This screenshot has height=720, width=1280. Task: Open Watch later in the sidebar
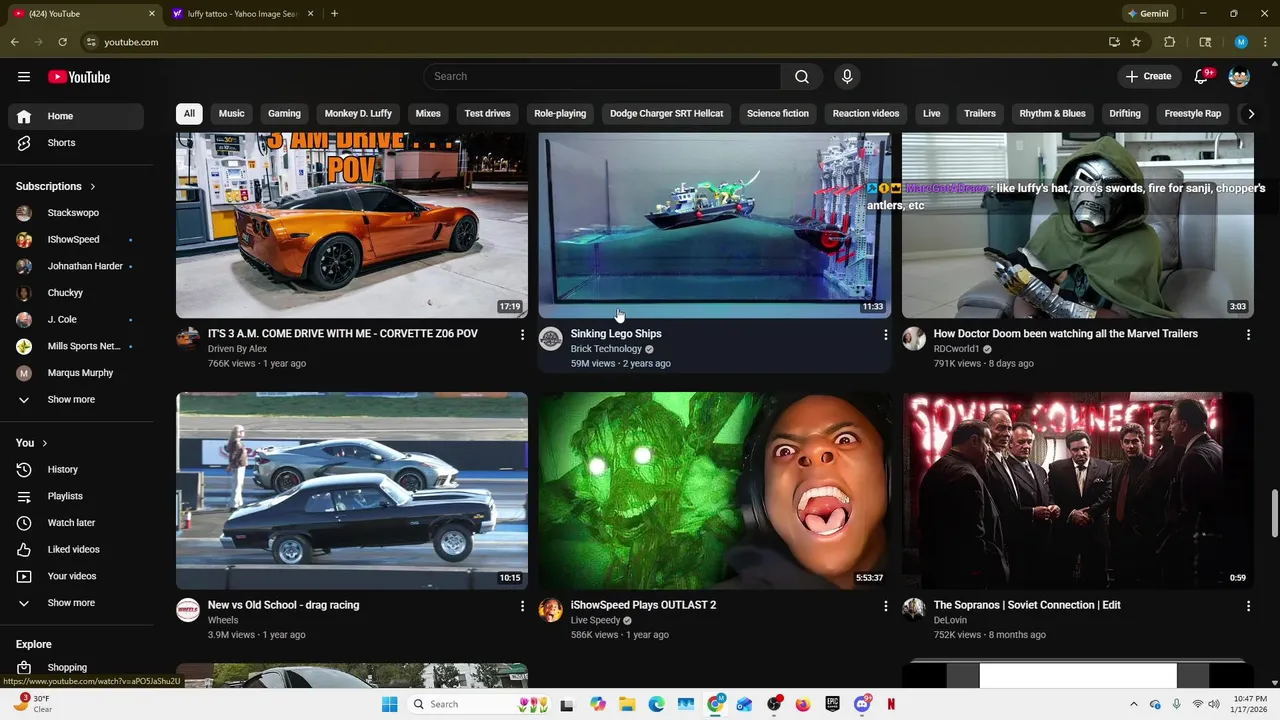pos(76,523)
